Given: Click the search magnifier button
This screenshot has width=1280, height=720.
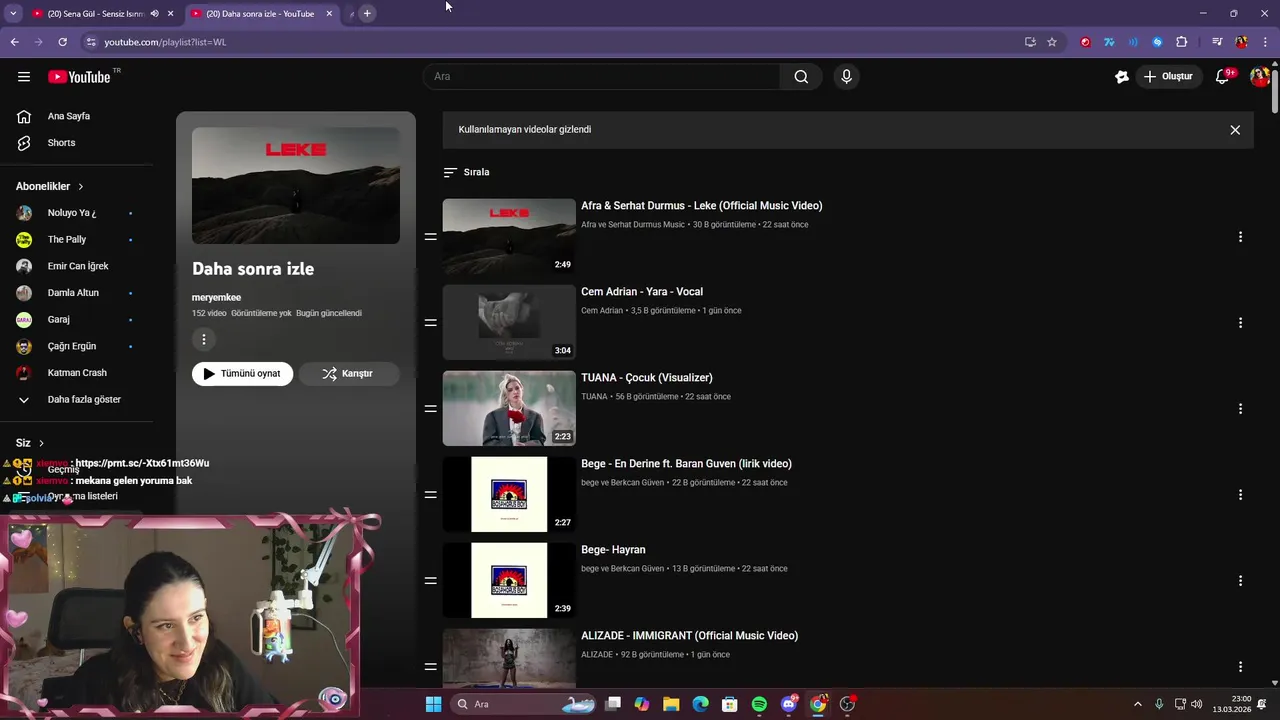Looking at the screenshot, I should (801, 77).
